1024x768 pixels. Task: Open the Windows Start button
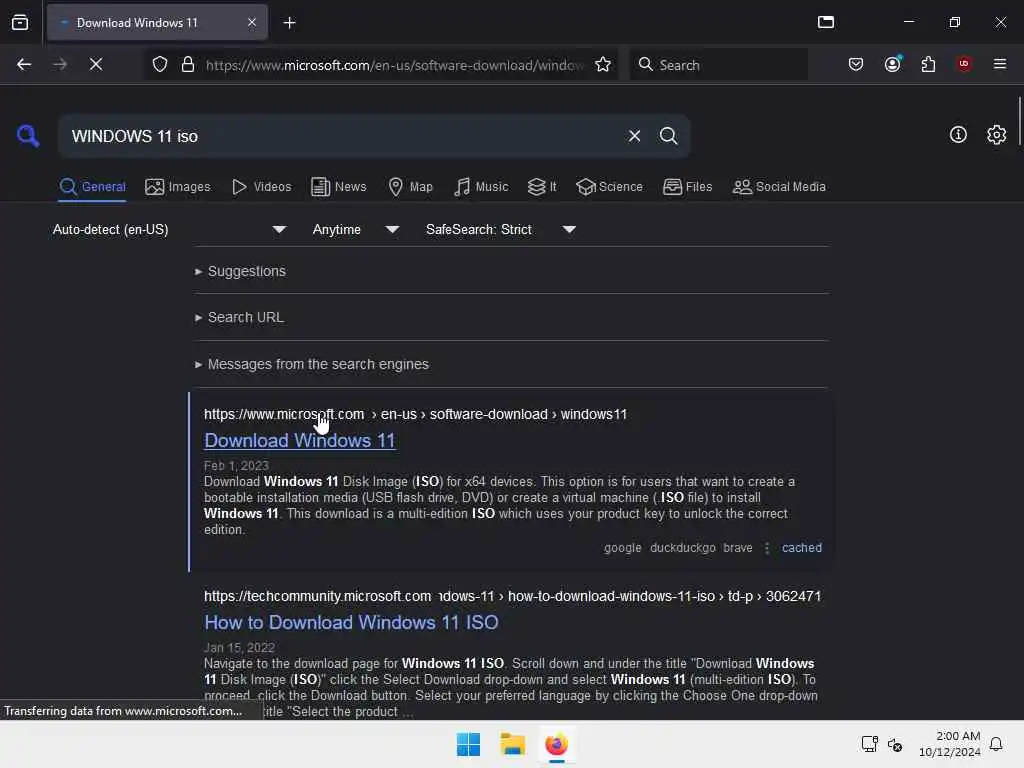(468, 744)
